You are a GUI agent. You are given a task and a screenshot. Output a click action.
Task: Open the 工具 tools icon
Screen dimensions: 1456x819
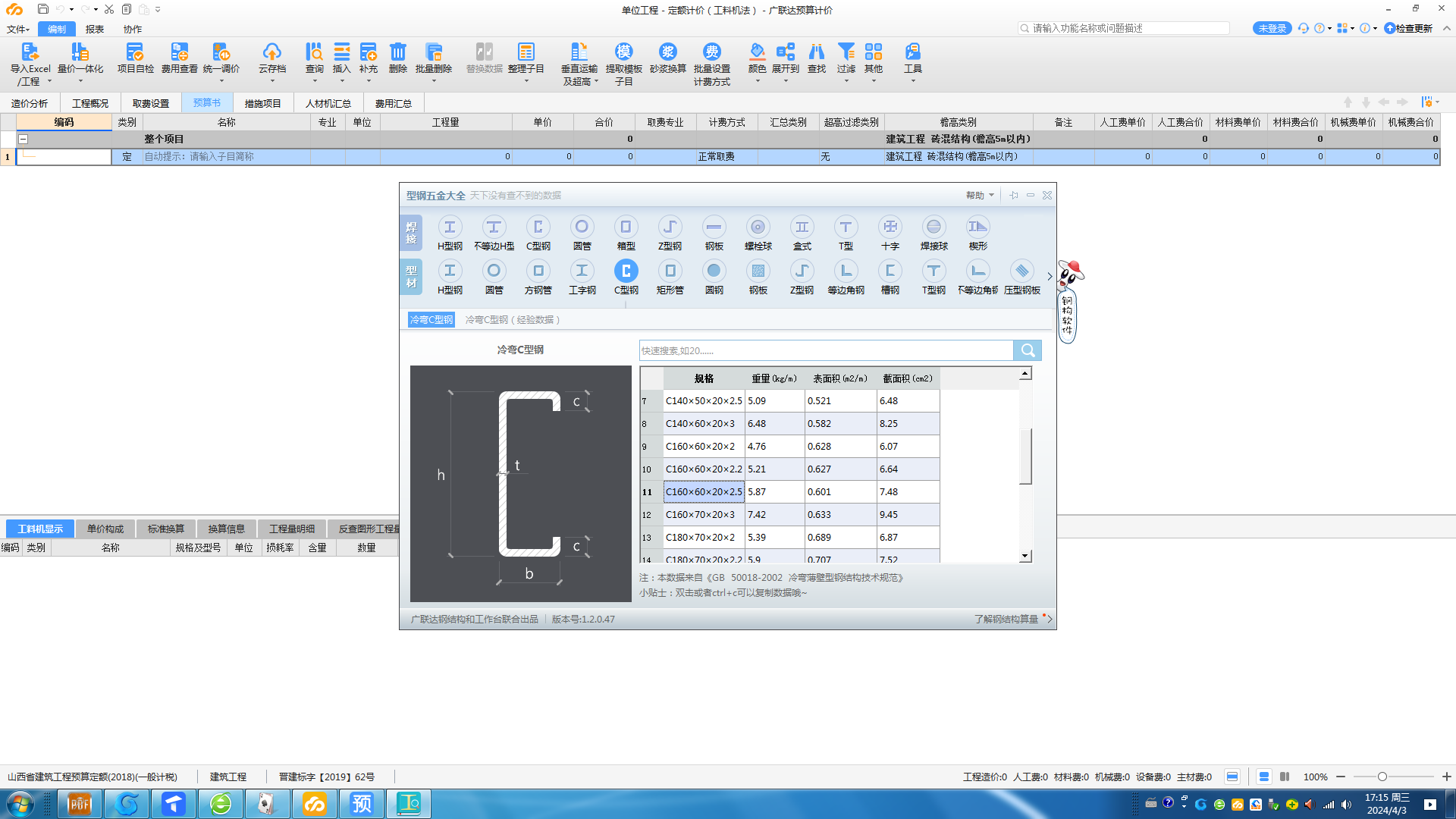click(912, 52)
